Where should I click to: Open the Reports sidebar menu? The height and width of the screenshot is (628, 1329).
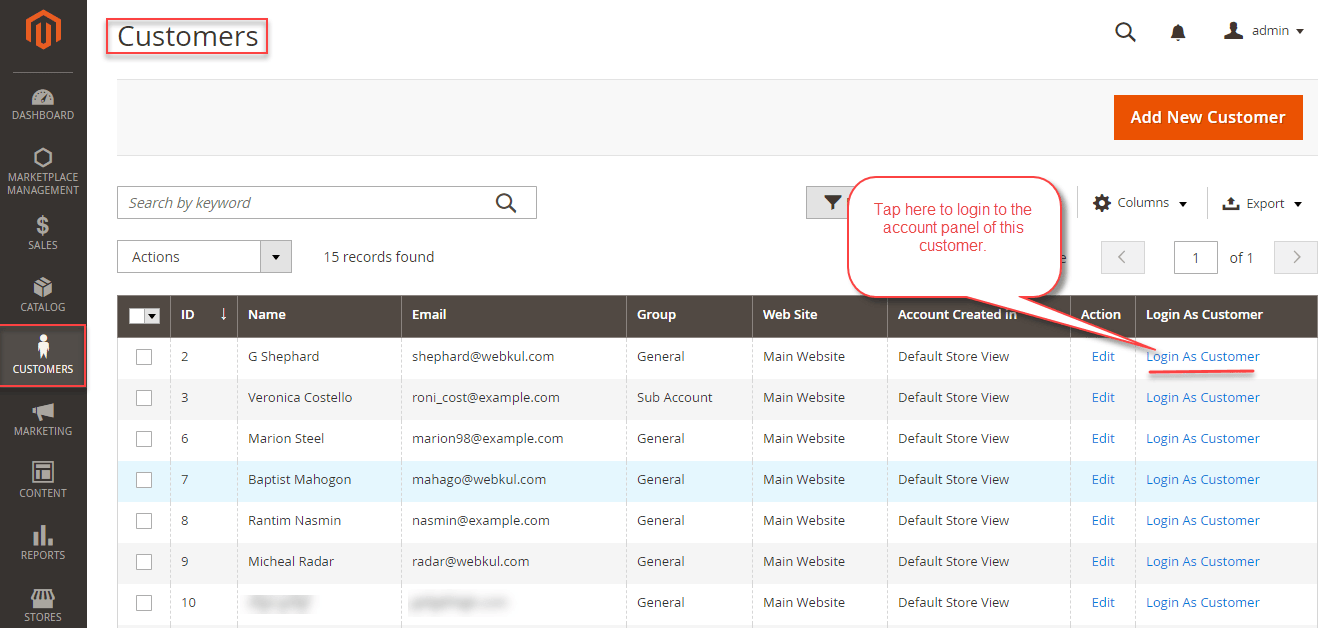[x=43, y=543]
